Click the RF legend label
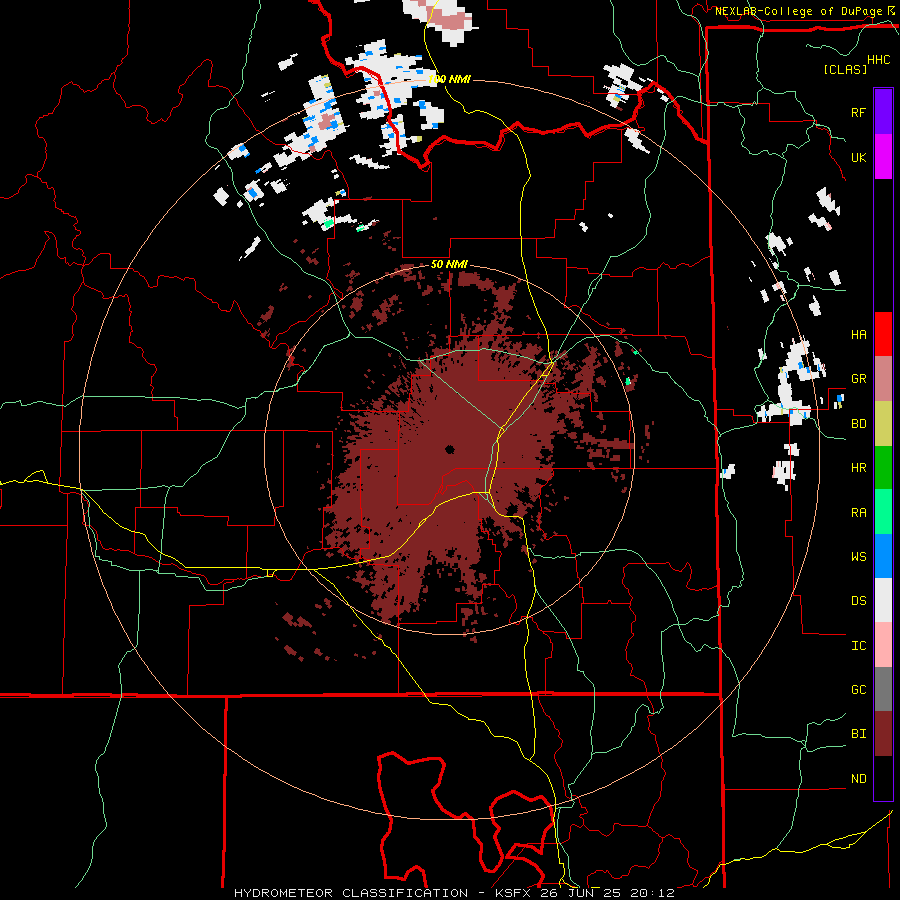This screenshot has height=900, width=900. (858, 112)
